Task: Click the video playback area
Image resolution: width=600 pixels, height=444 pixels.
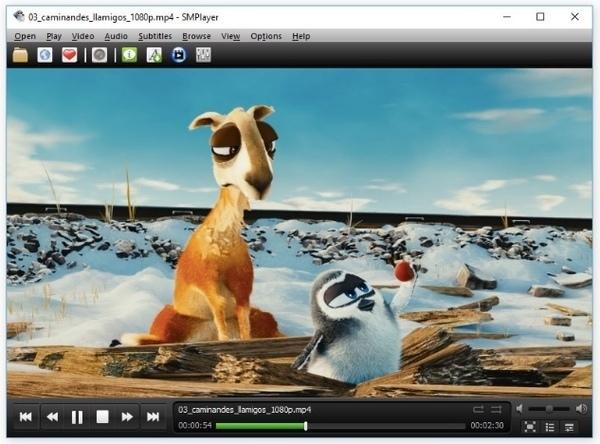Action: (x=299, y=233)
